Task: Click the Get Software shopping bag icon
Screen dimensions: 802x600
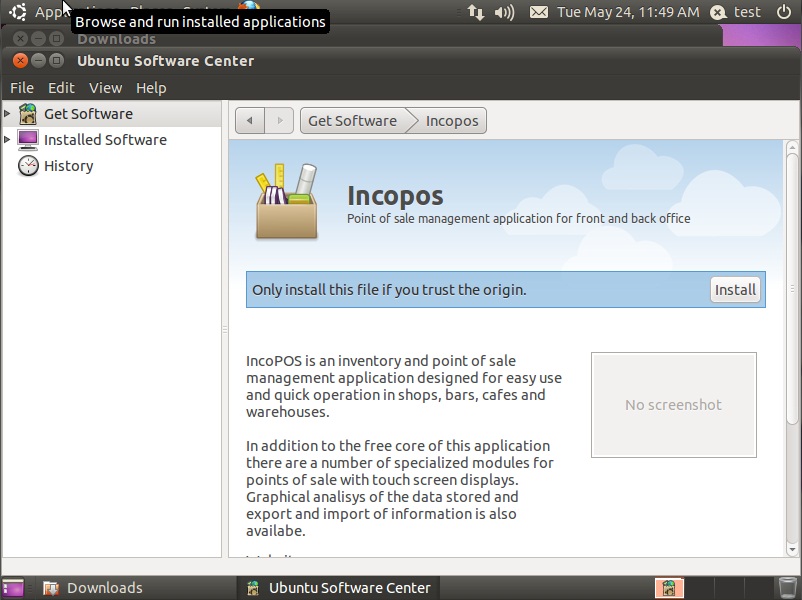Action: (28, 114)
